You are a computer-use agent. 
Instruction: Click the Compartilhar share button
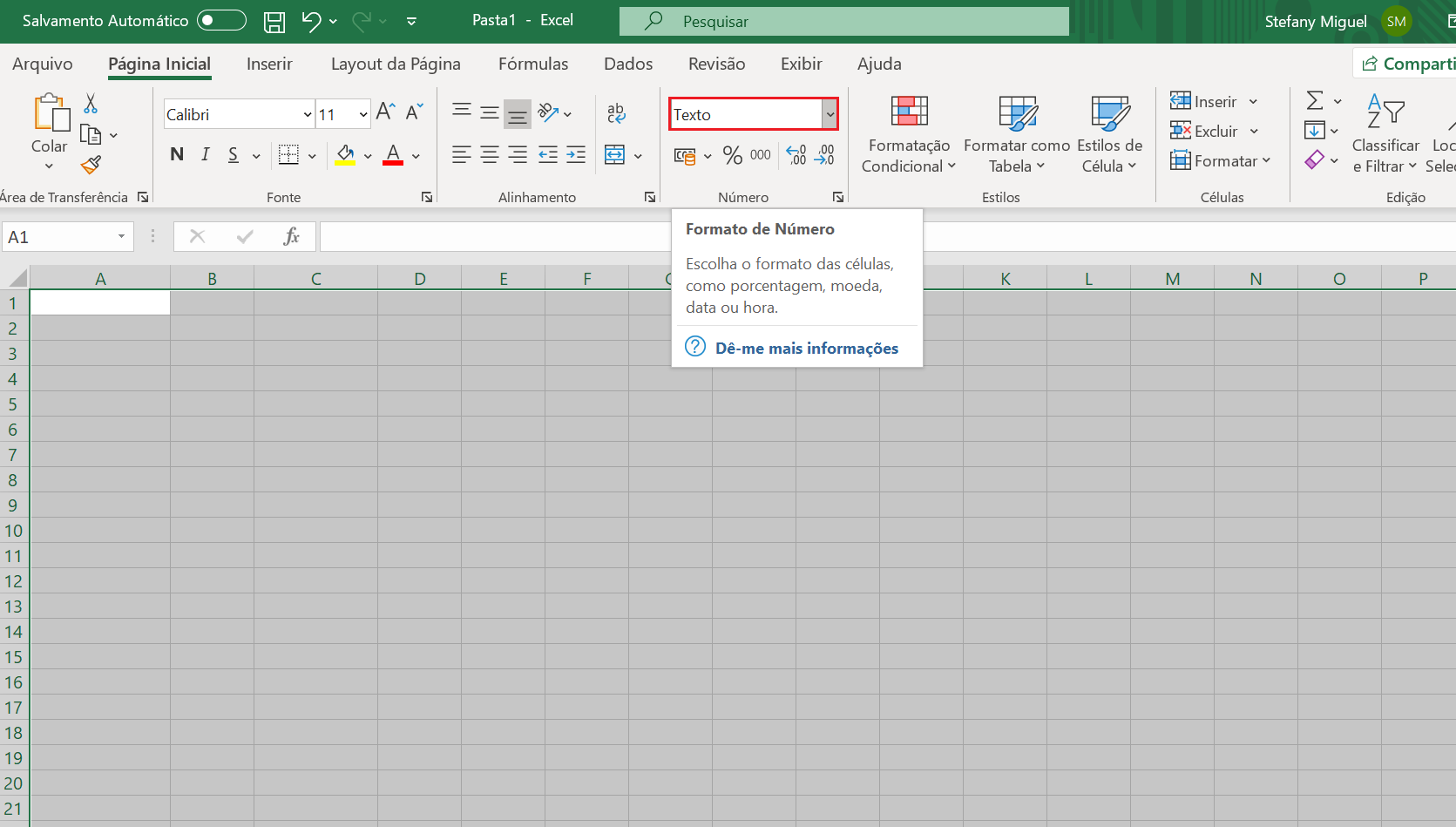1407,64
